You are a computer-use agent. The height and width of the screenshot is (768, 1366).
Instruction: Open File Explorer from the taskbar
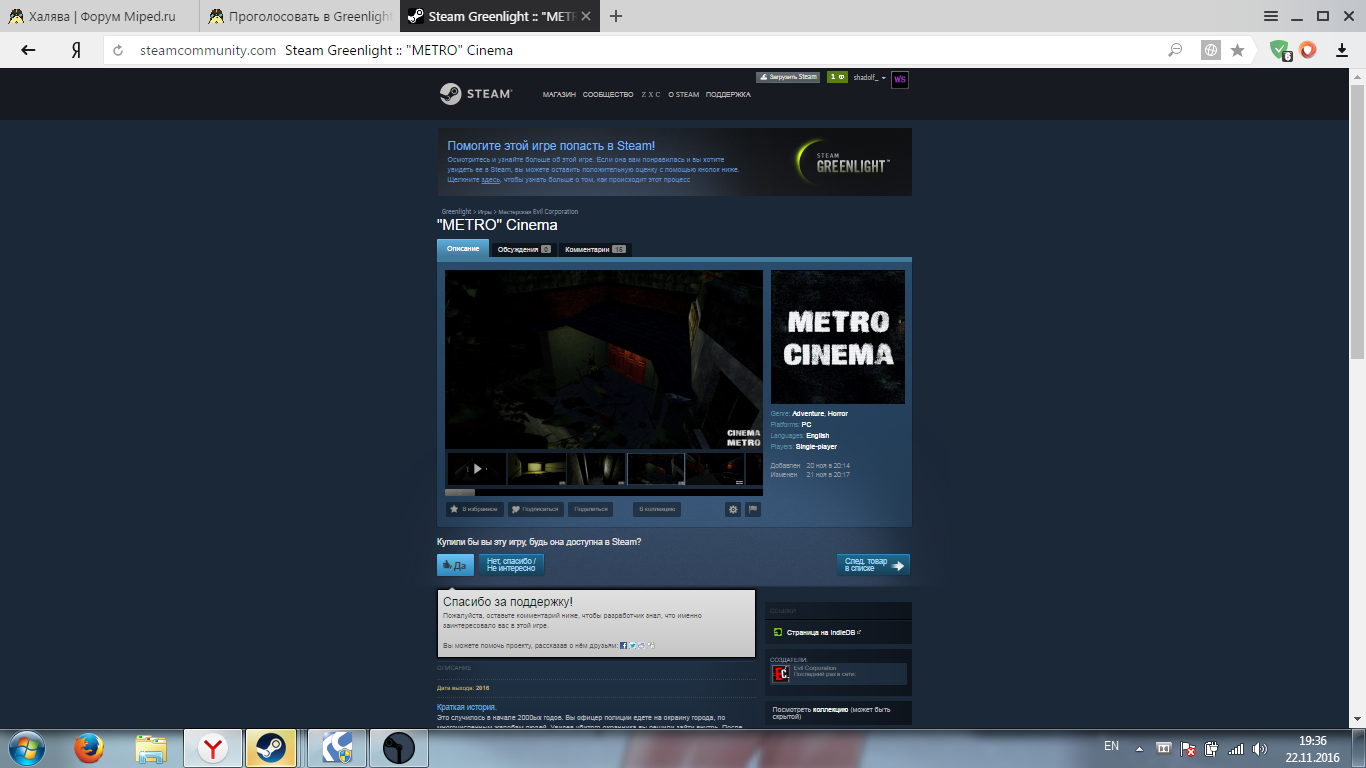pos(151,748)
